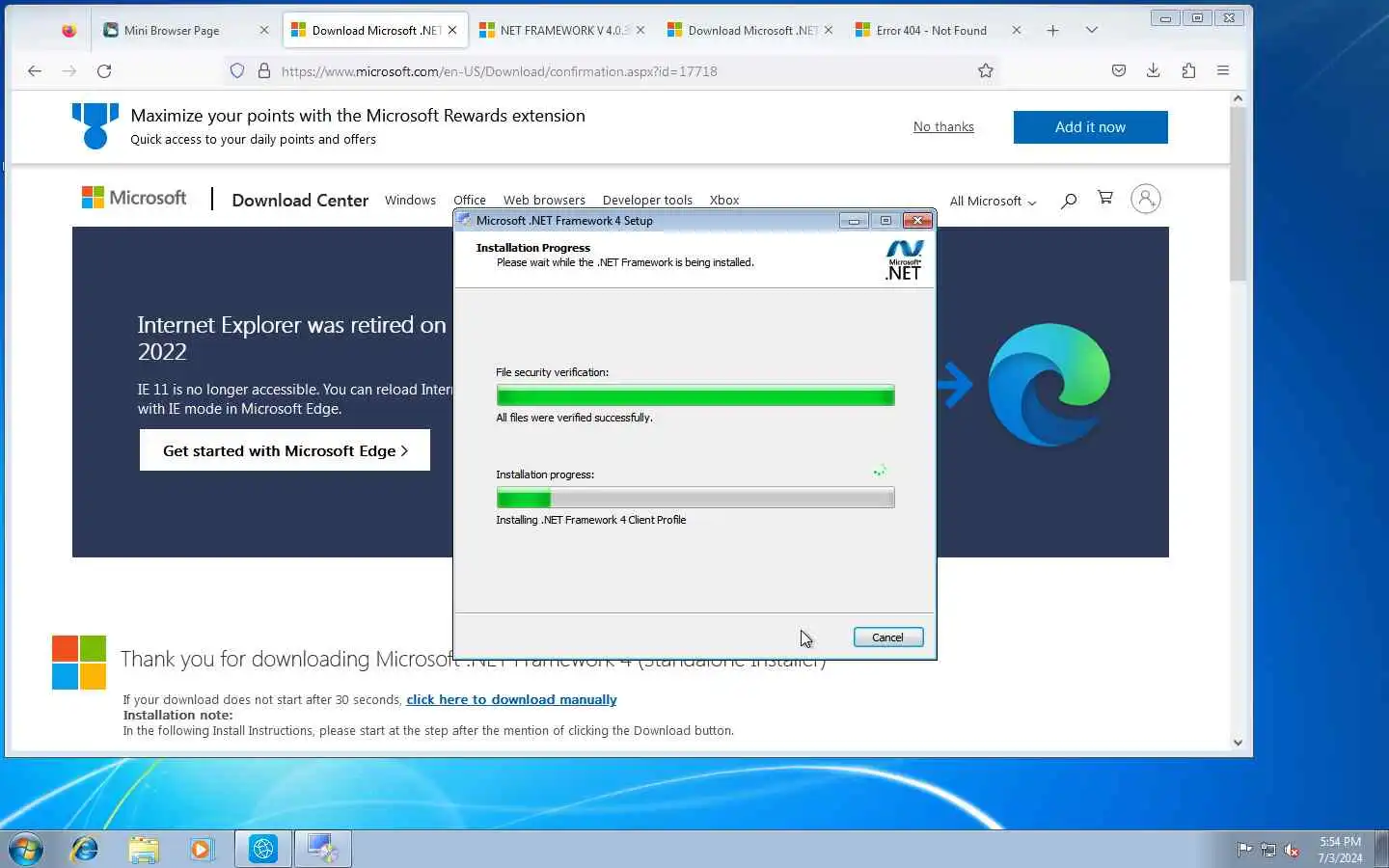Select the .NET setup taskbar icon
This screenshot has width=1389, height=868.
322,849
